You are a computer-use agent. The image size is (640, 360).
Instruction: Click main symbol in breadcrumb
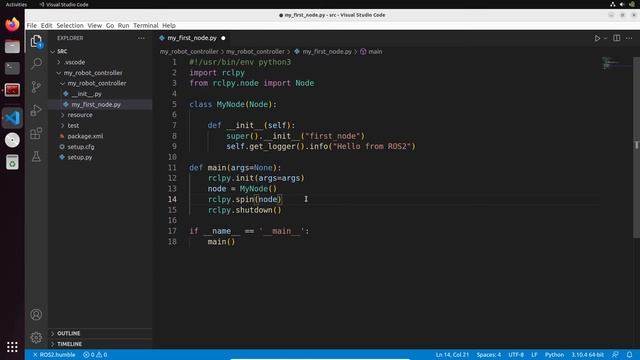pyautogui.click(x=375, y=52)
